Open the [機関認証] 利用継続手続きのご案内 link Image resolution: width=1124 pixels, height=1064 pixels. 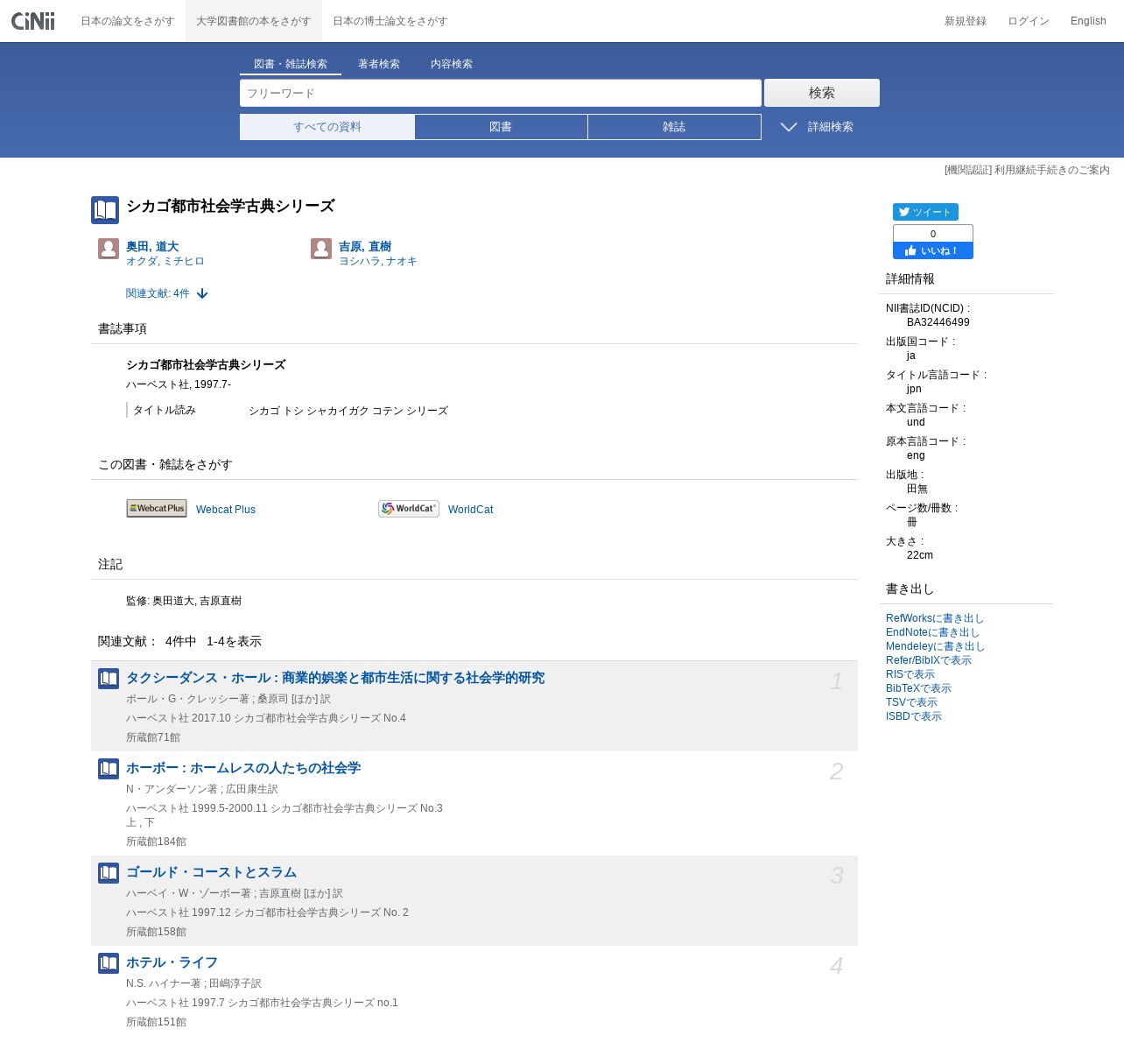[x=1027, y=170]
